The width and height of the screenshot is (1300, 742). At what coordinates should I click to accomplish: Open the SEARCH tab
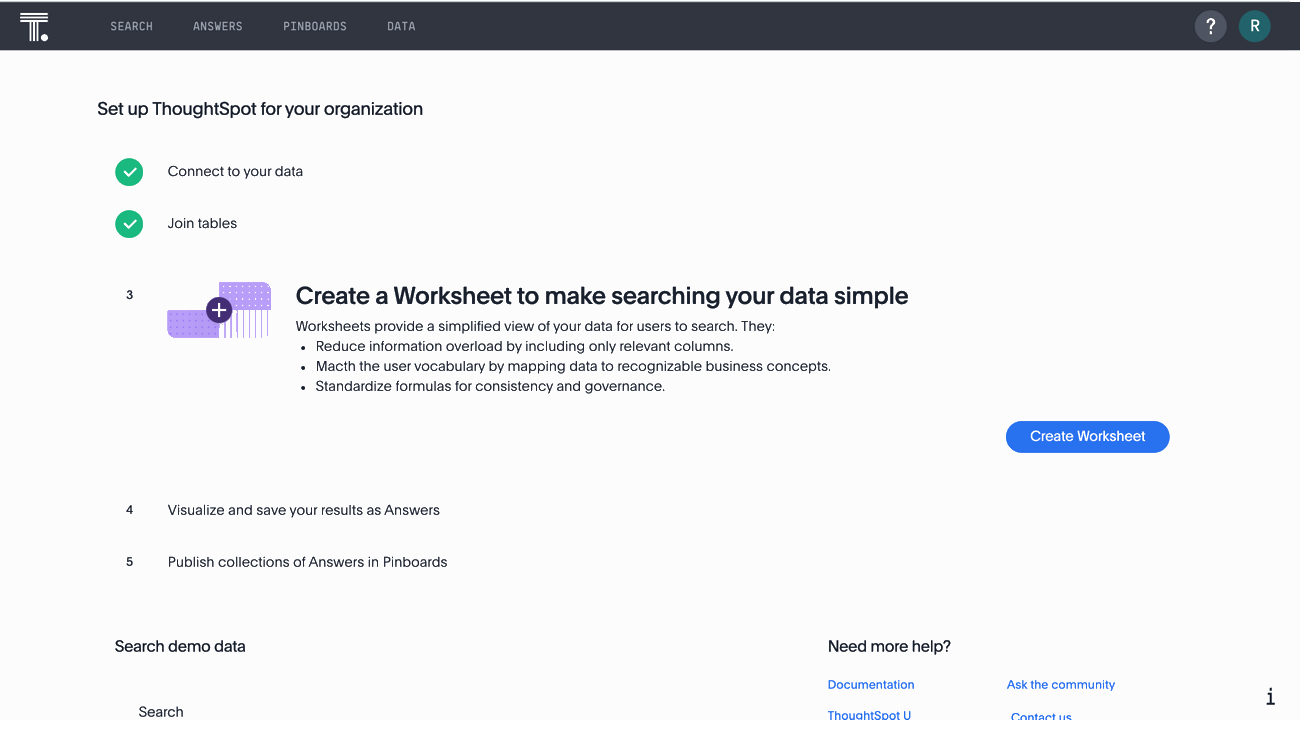[x=131, y=27]
